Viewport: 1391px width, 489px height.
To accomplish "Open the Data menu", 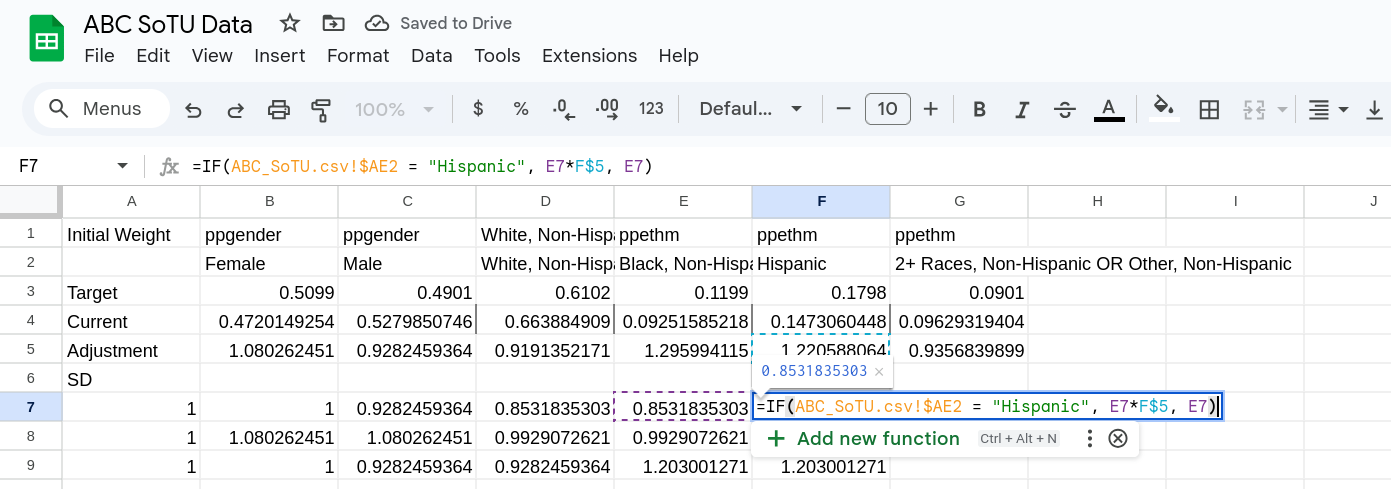I will (431, 56).
